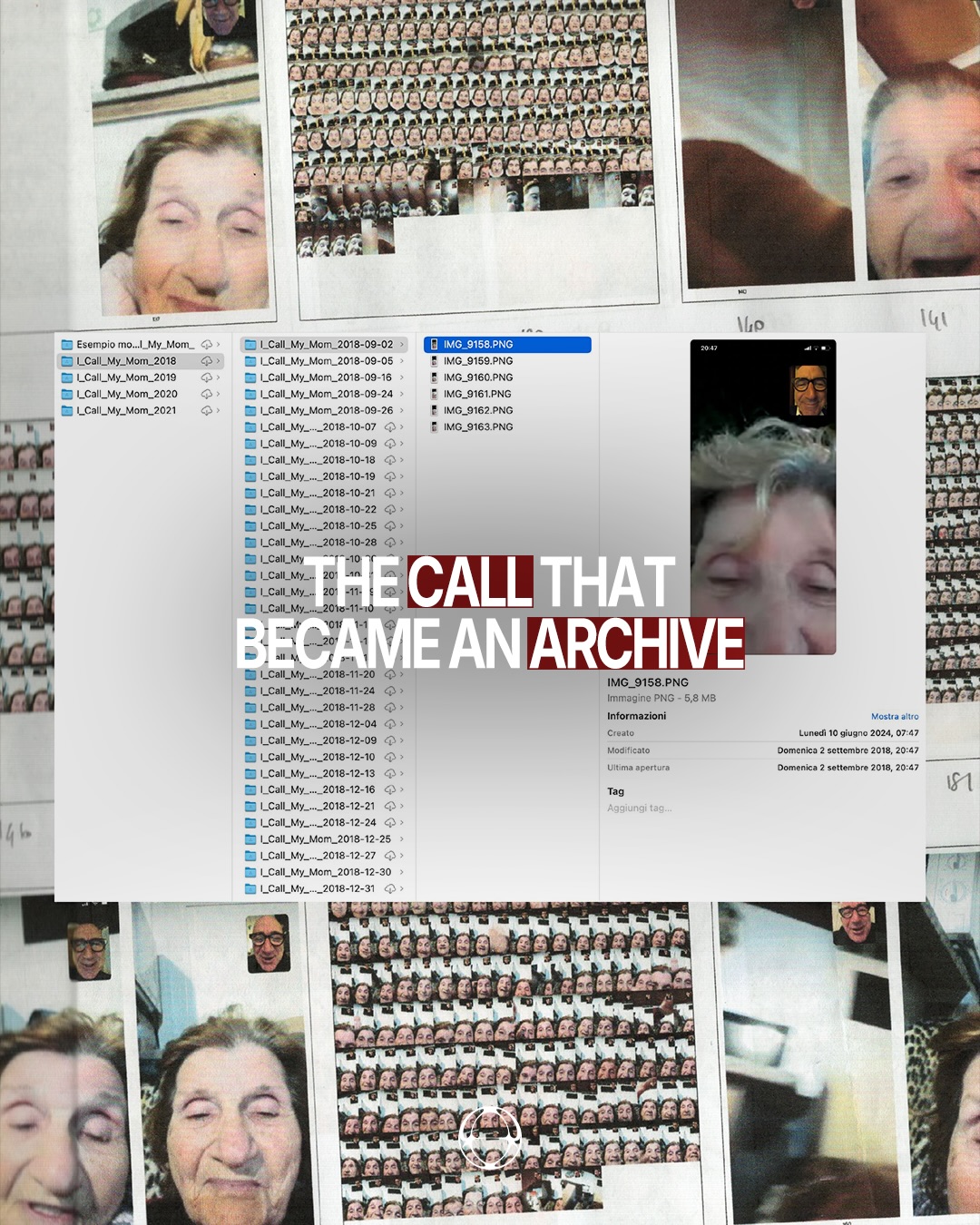This screenshot has width=980, height=1225.
Task: Expand the I_Call_My_Mom_2018-12-25 folder chevron
Action: coord(402,839)
